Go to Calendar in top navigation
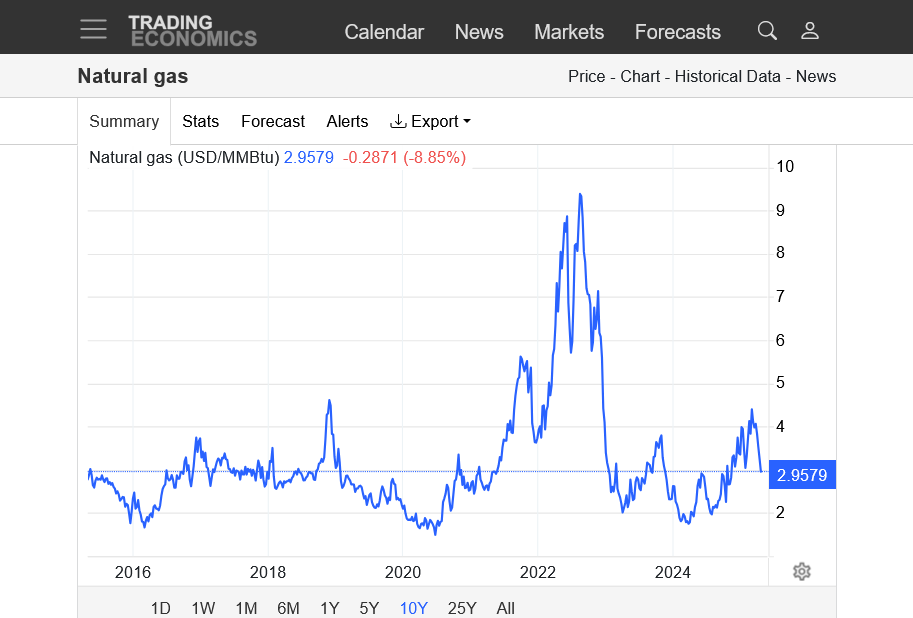Screen dimensions: 913x618 click(x=384, y=32)
